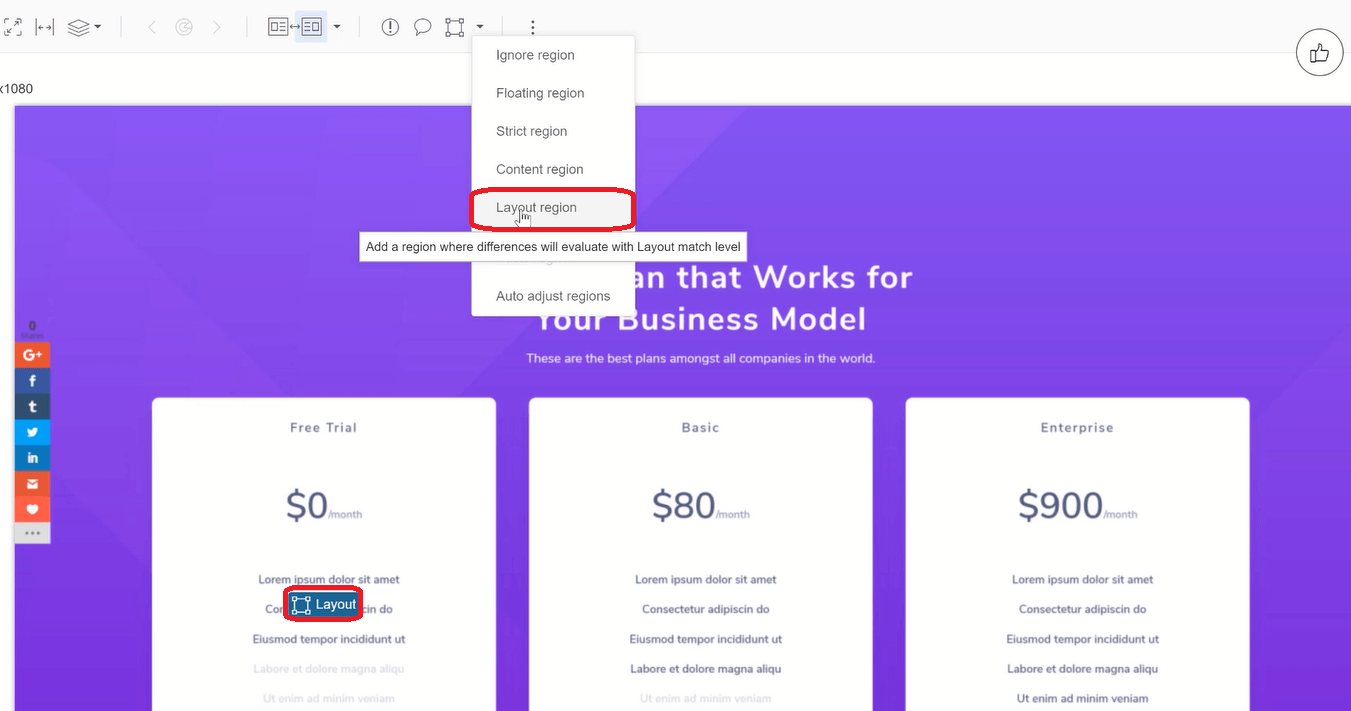Click the $900 price text
Image resolution: width=1351 pixels, height=711 pixels.
[1061, 506]
